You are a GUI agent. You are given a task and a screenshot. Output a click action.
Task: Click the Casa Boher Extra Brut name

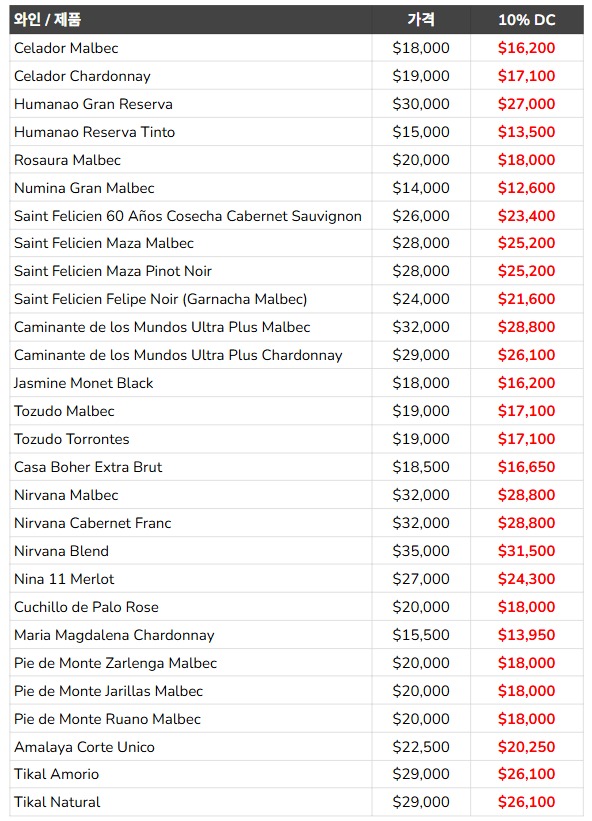click(88, 467)
